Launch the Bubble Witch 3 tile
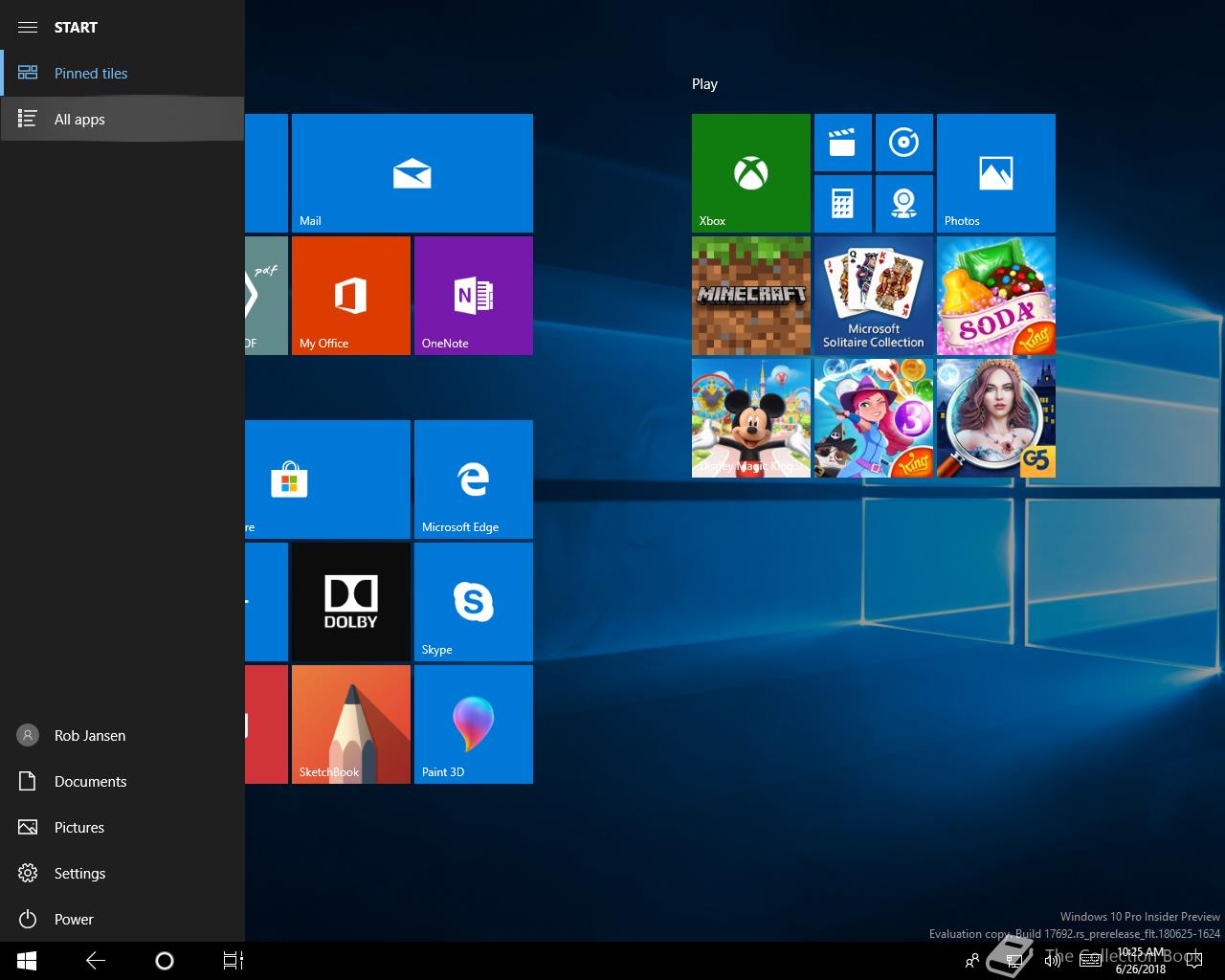This screenshot has height=980, width=1225. [873, 417]
